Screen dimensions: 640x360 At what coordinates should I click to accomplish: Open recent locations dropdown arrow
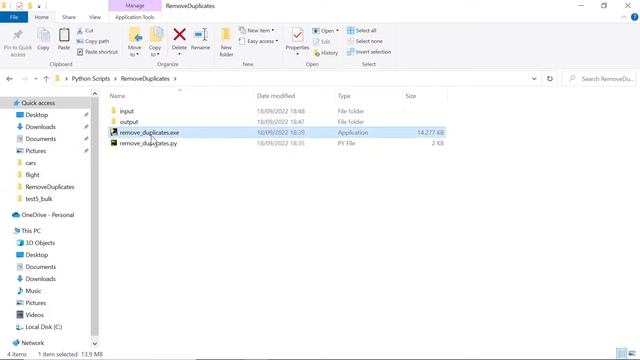36,79
